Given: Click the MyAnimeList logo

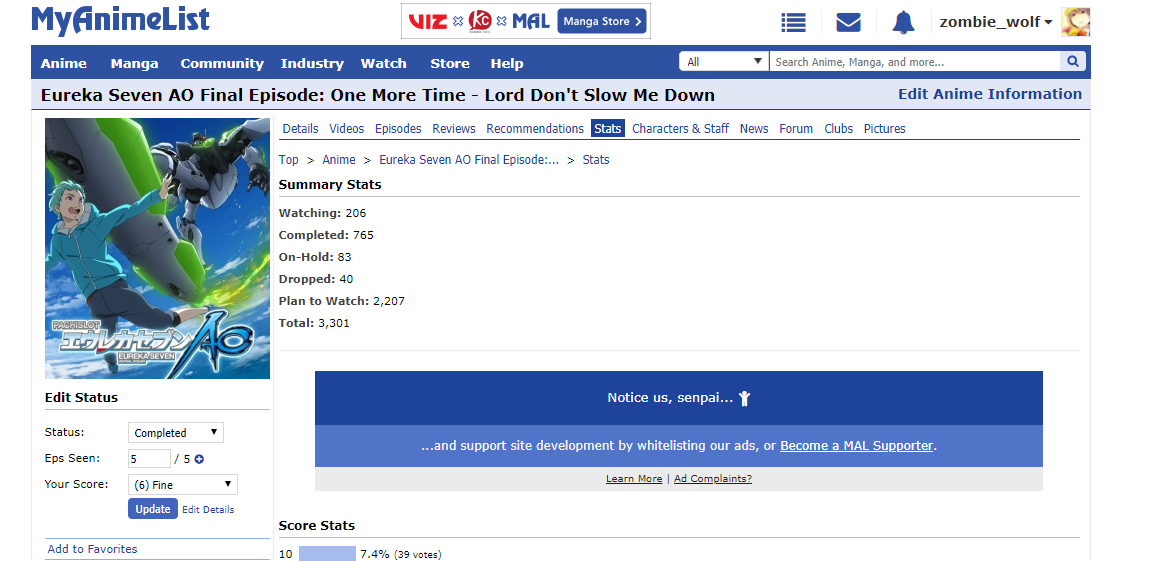Looking at the screenshot, I should 120,21.
